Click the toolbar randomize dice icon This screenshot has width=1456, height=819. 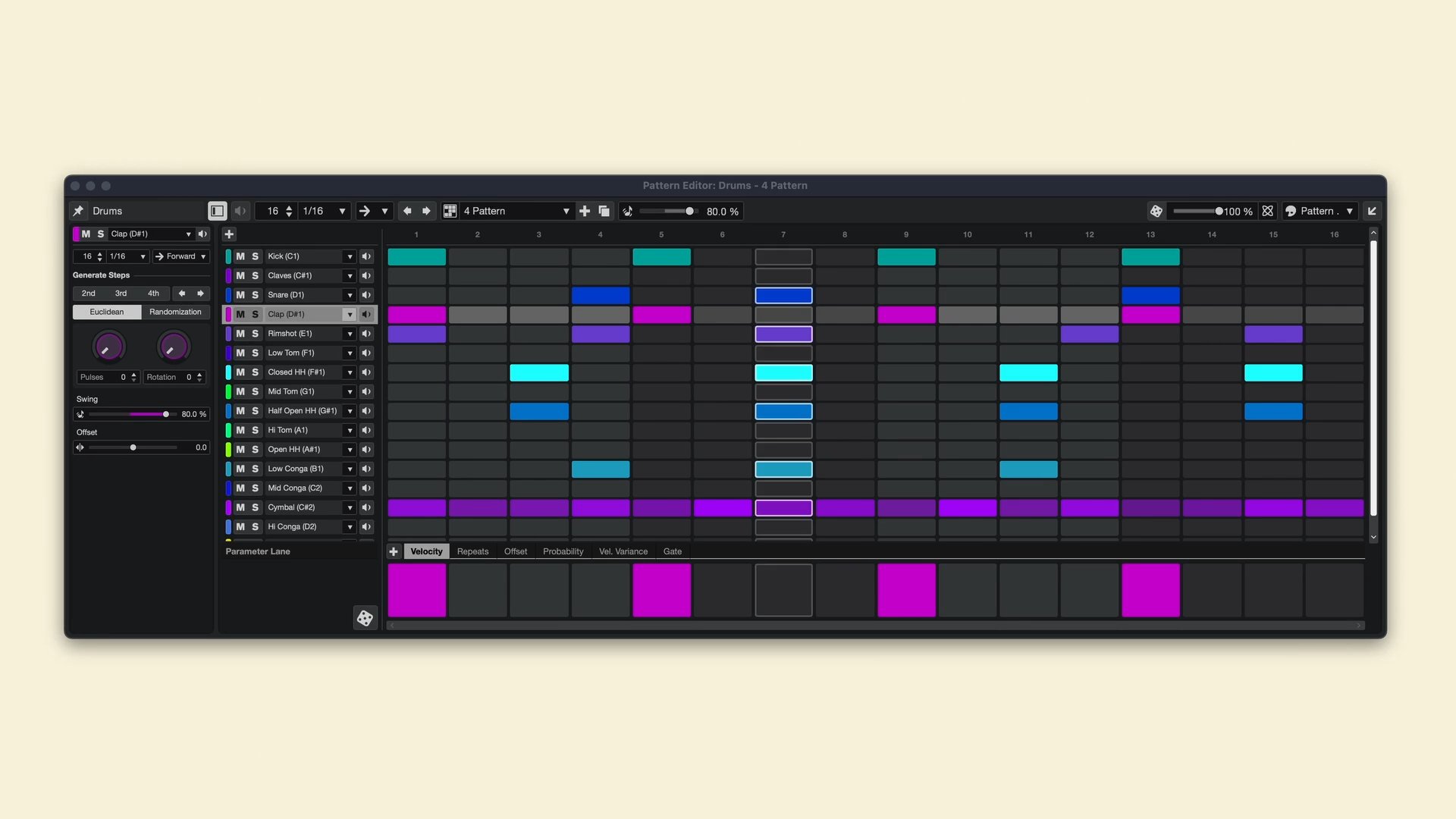(1156, 211)
